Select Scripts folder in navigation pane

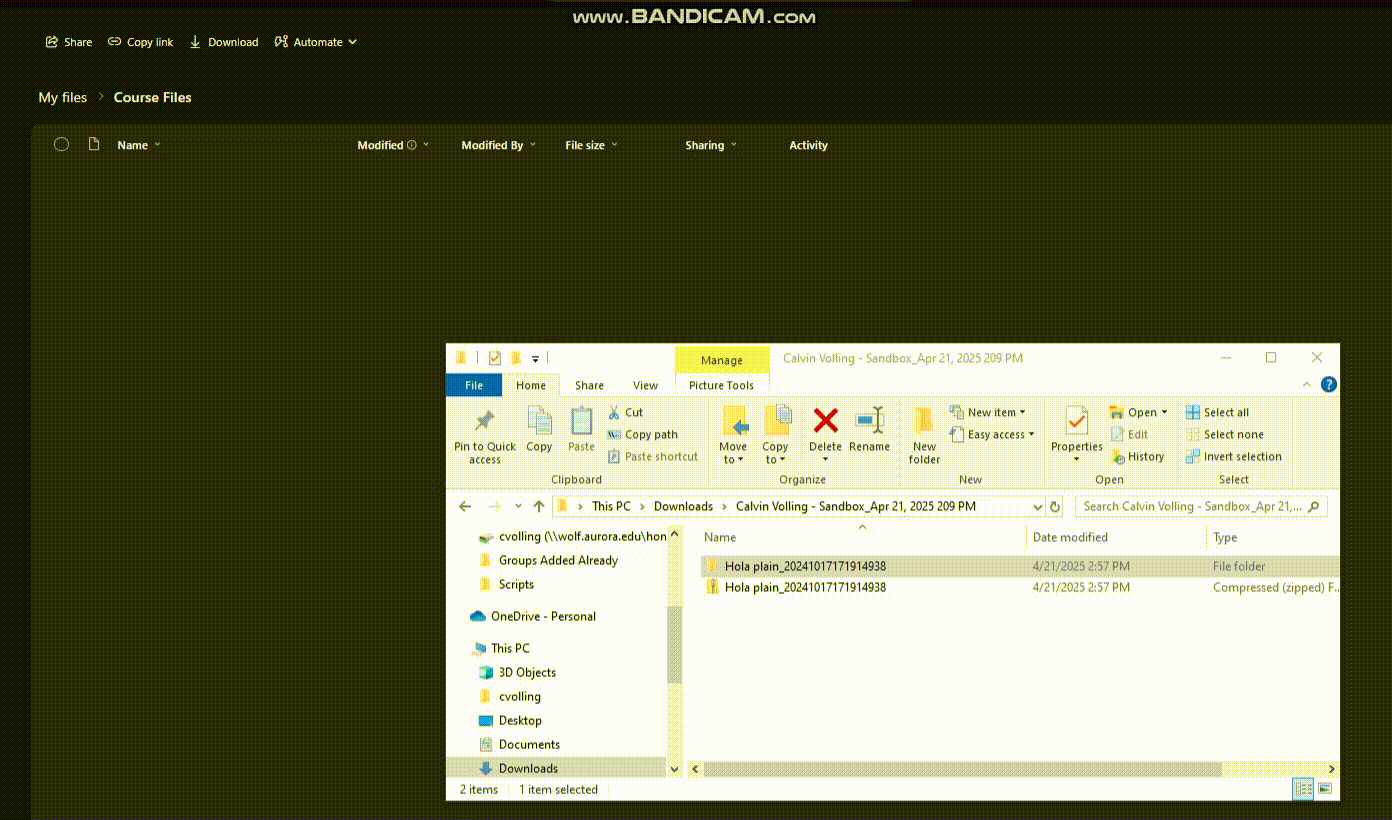516,584
